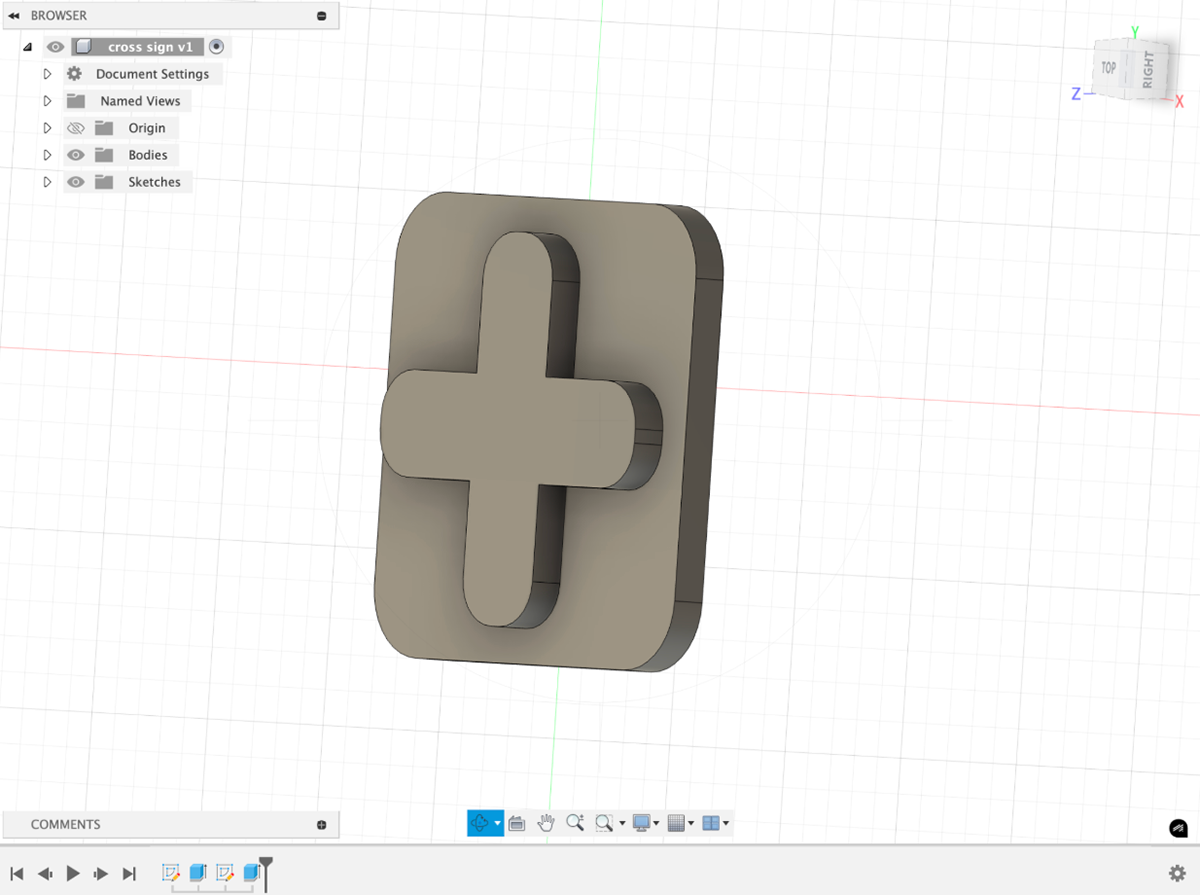
Task: Click the Origin folder icon
Action: coord(104,128)
